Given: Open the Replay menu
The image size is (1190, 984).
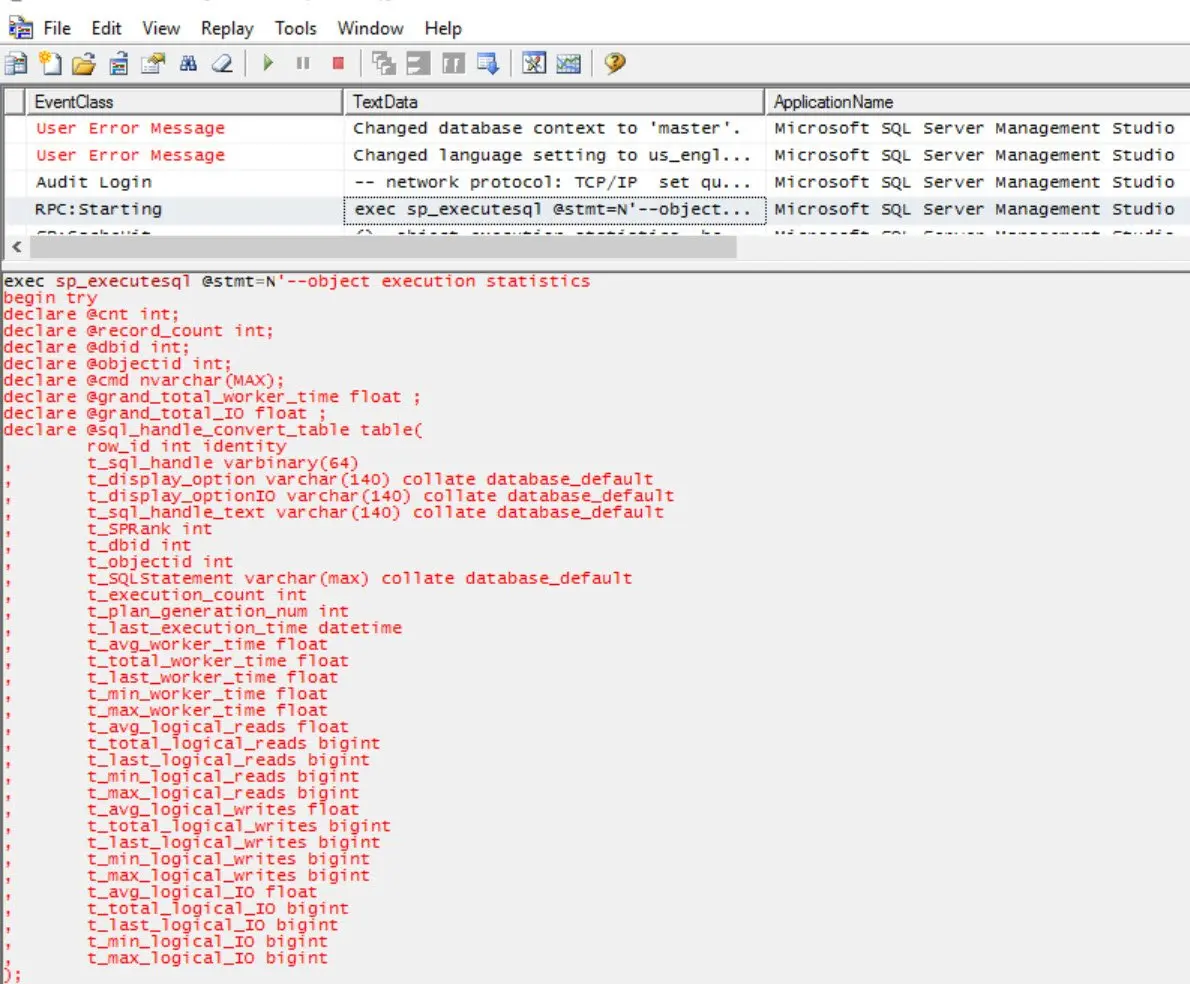Looking at the screenshot, I should (x=227, y=28).
